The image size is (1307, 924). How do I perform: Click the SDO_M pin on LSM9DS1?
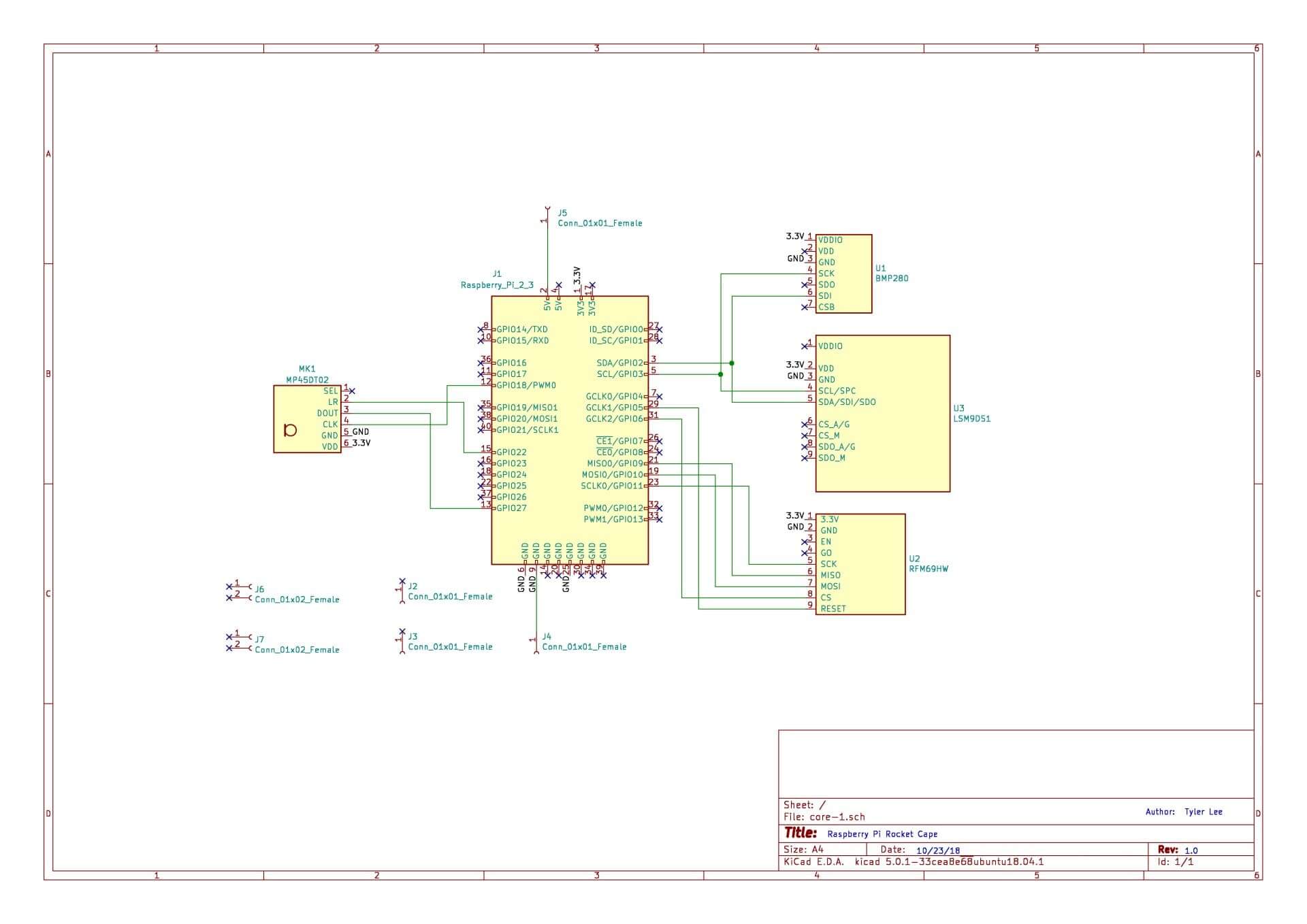pos(832,458)
